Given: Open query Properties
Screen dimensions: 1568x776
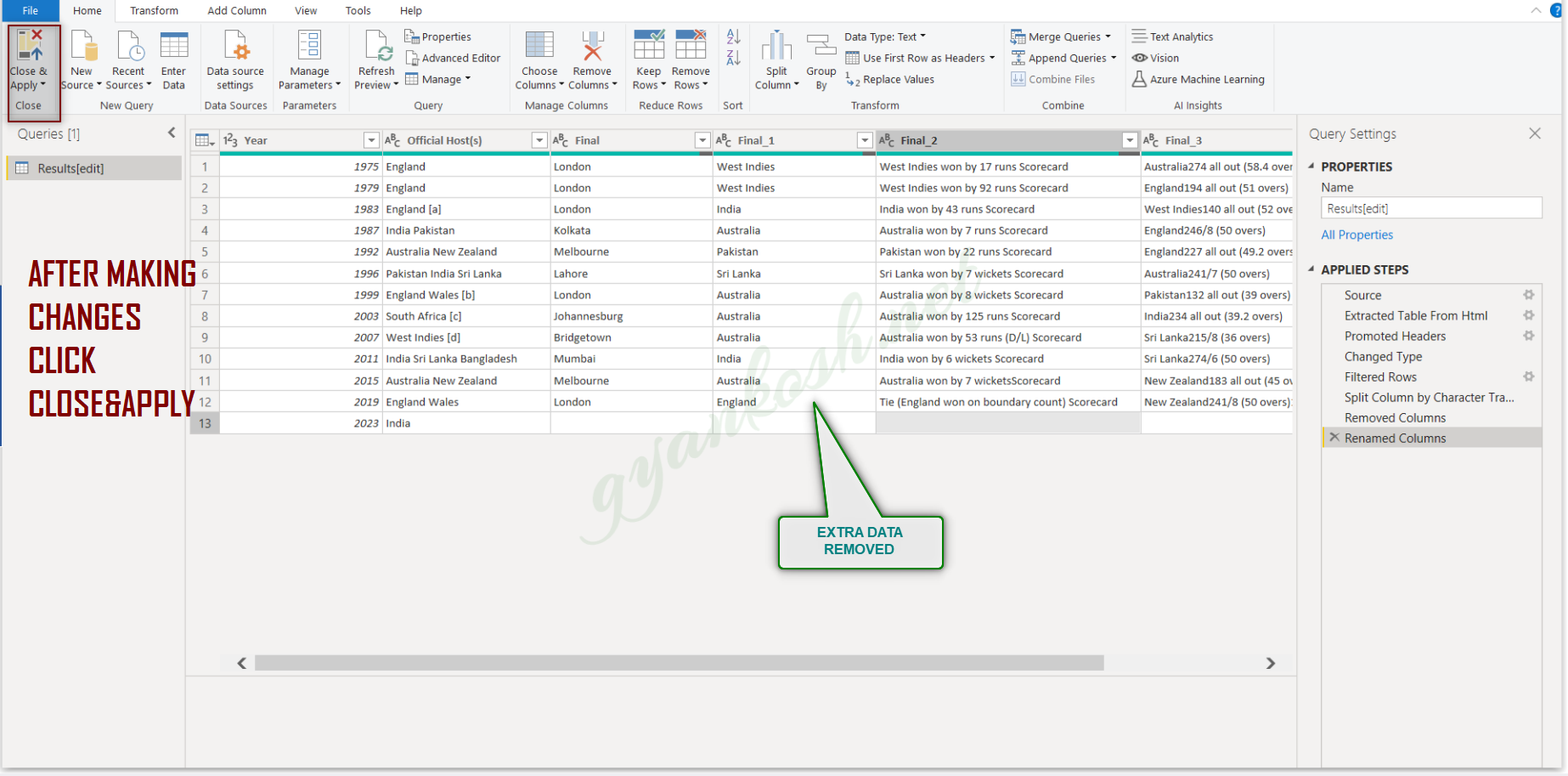Looking at the screenshot, I should 437,37.
